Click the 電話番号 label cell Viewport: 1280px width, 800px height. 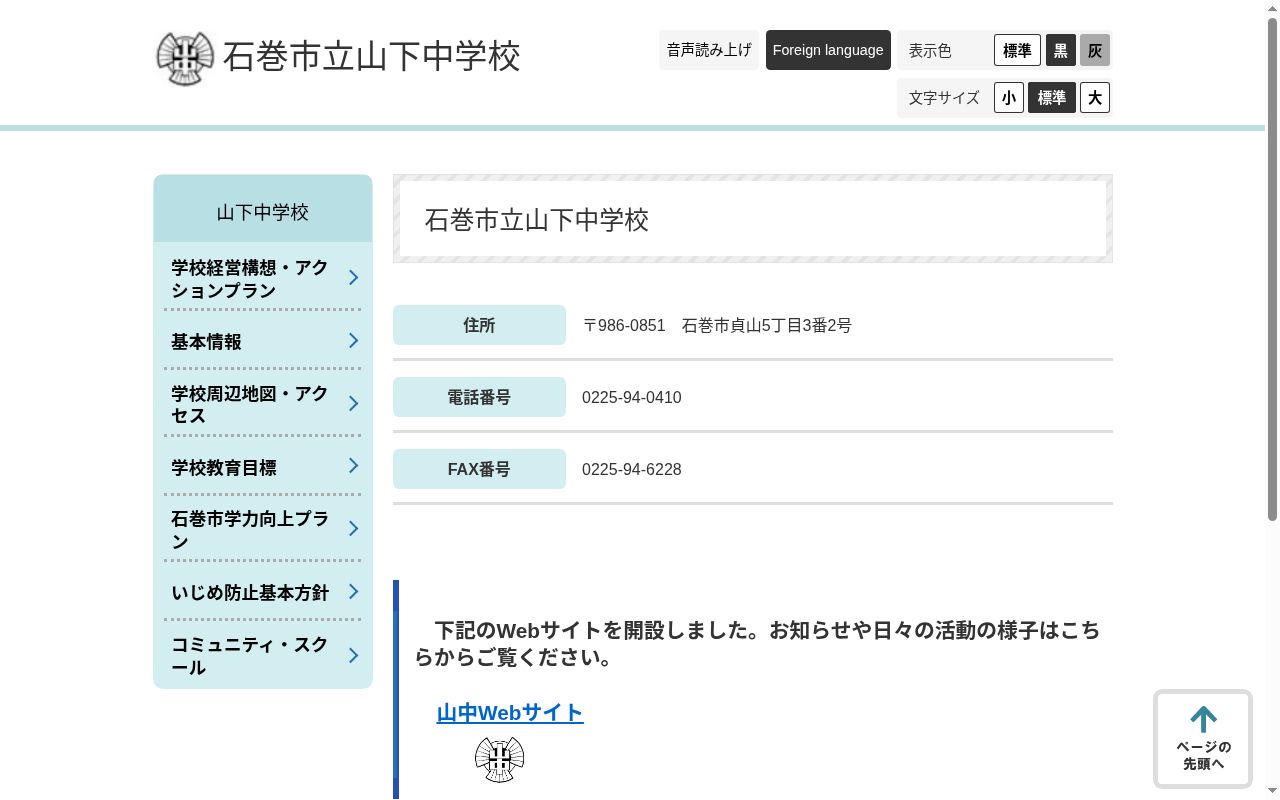[479, 397]
